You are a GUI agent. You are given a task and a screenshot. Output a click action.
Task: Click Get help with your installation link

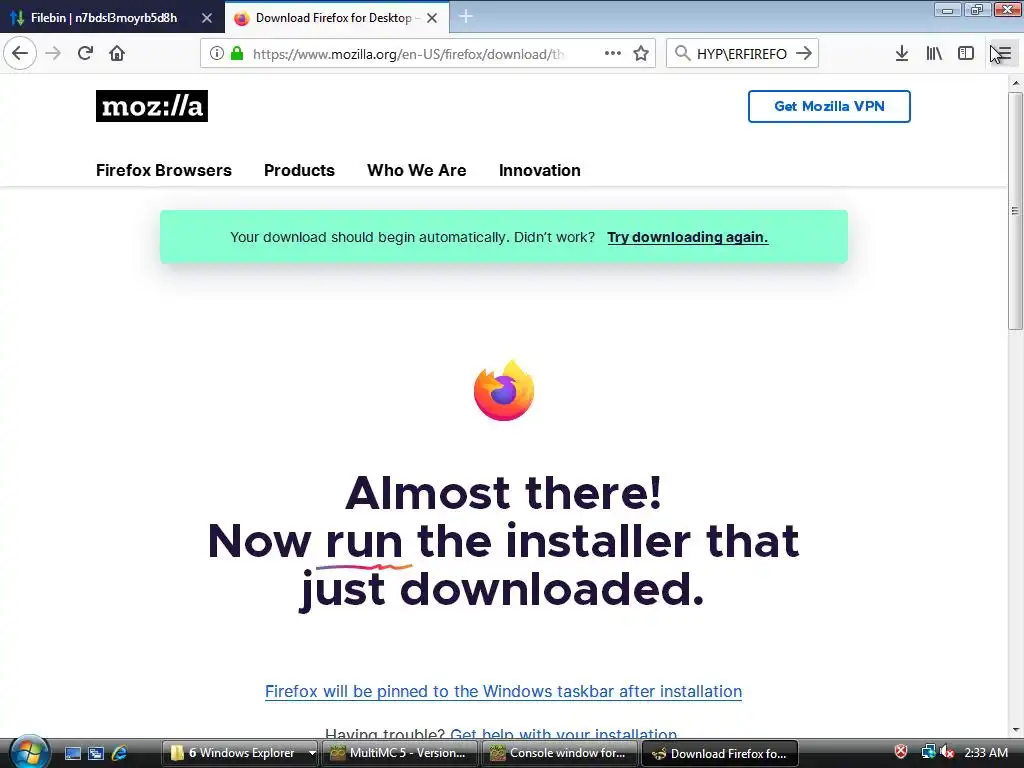pos(564,734)
